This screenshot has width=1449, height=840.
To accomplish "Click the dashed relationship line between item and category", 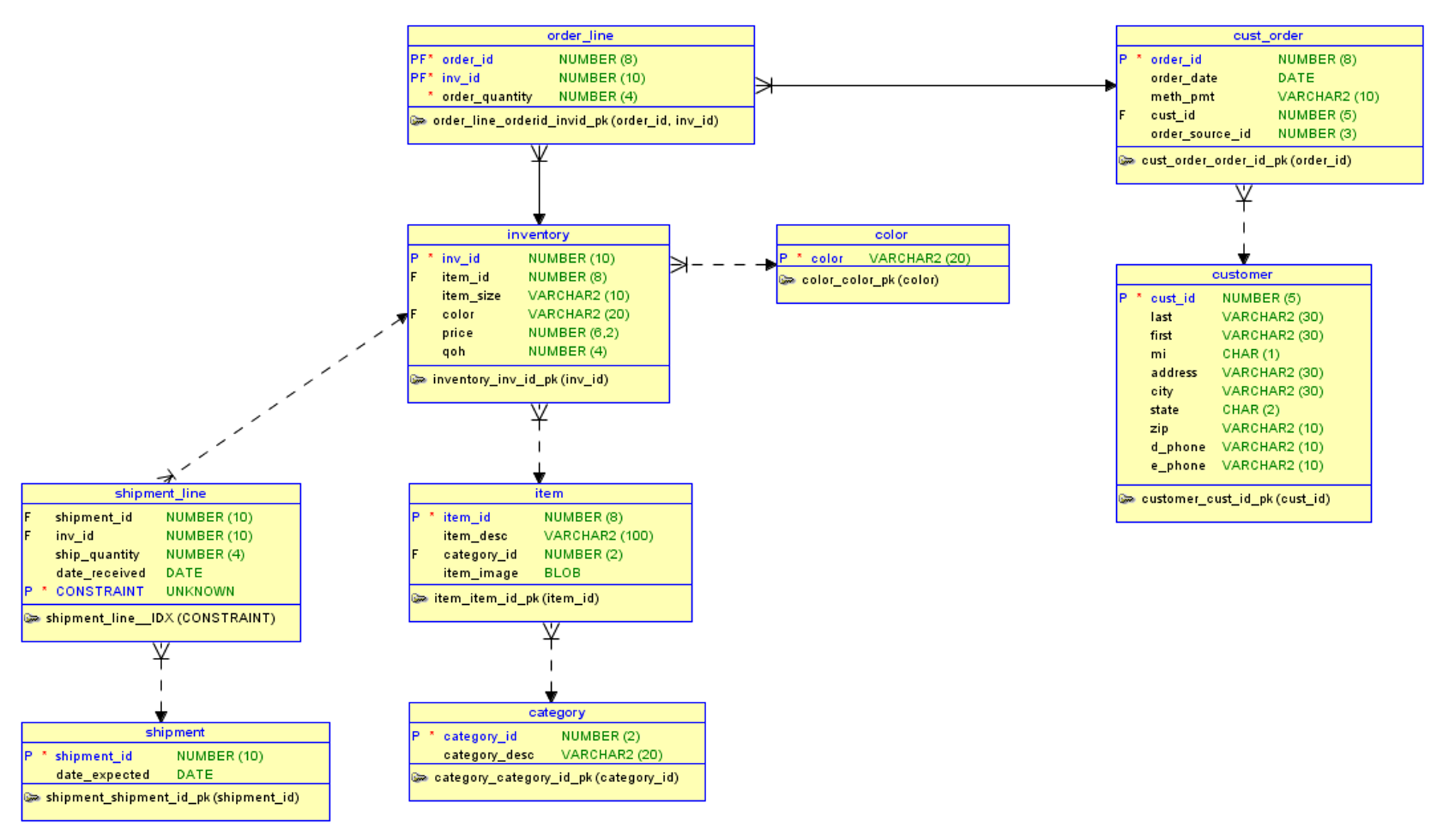I will (551, 666).
